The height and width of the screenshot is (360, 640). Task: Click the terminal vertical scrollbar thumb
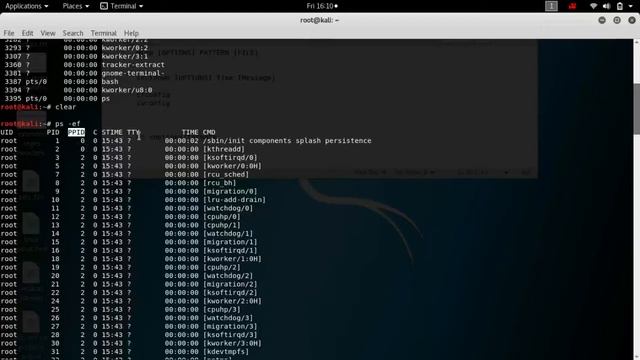[636, 109]
